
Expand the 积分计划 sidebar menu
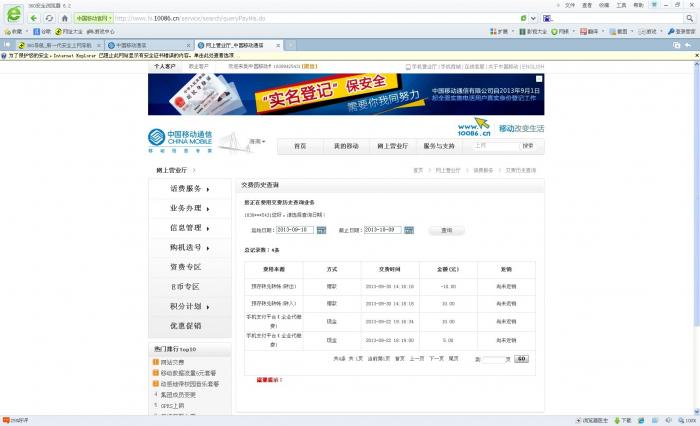(190, 306)
